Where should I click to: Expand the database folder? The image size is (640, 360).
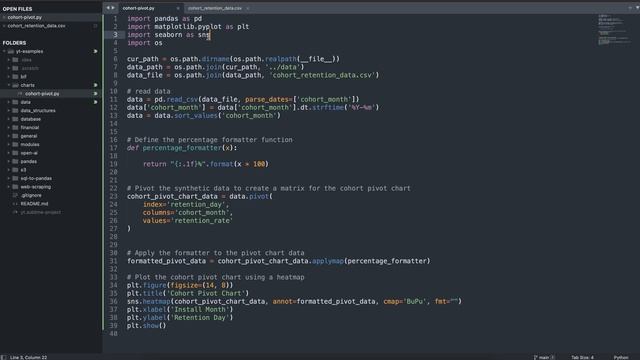click(x=9, y=119)
